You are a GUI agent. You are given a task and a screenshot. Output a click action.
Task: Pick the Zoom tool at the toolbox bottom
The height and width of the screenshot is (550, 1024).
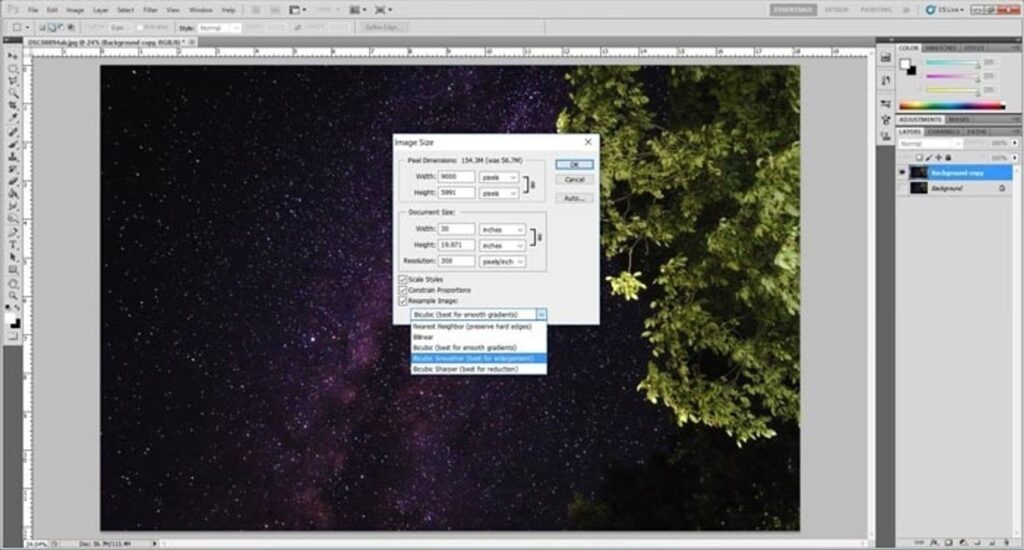[14, 296]
